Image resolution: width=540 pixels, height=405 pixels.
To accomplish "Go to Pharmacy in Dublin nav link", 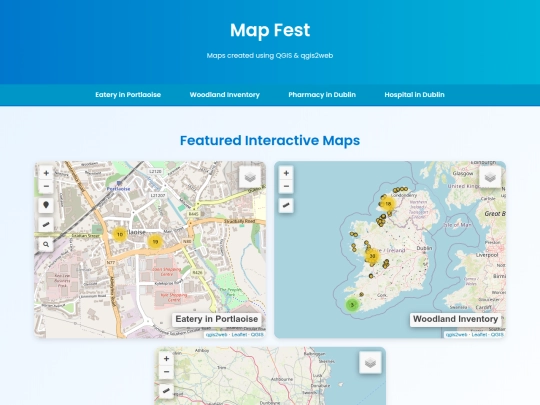I will point(322,95).
